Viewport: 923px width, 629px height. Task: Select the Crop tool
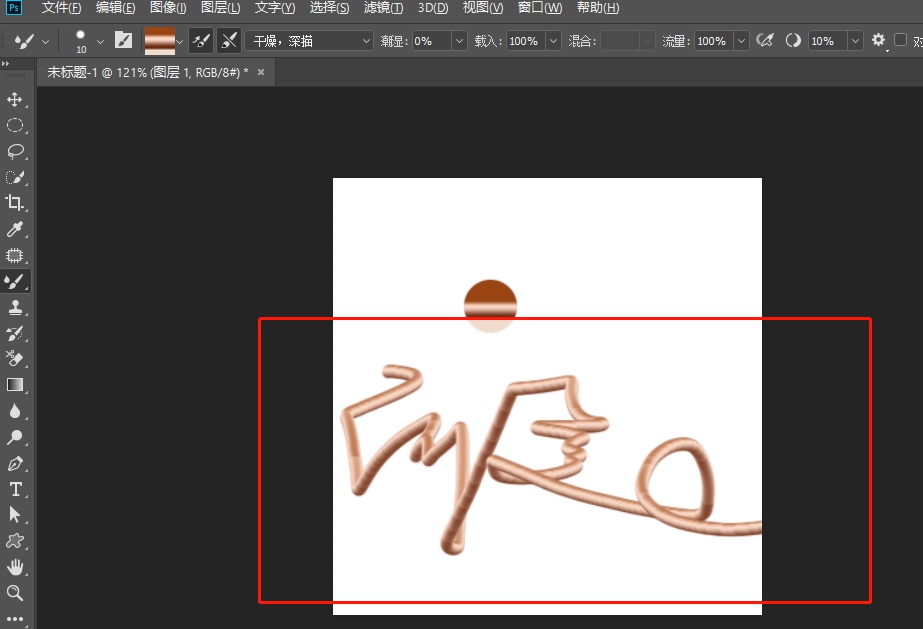tap(15, 203)
